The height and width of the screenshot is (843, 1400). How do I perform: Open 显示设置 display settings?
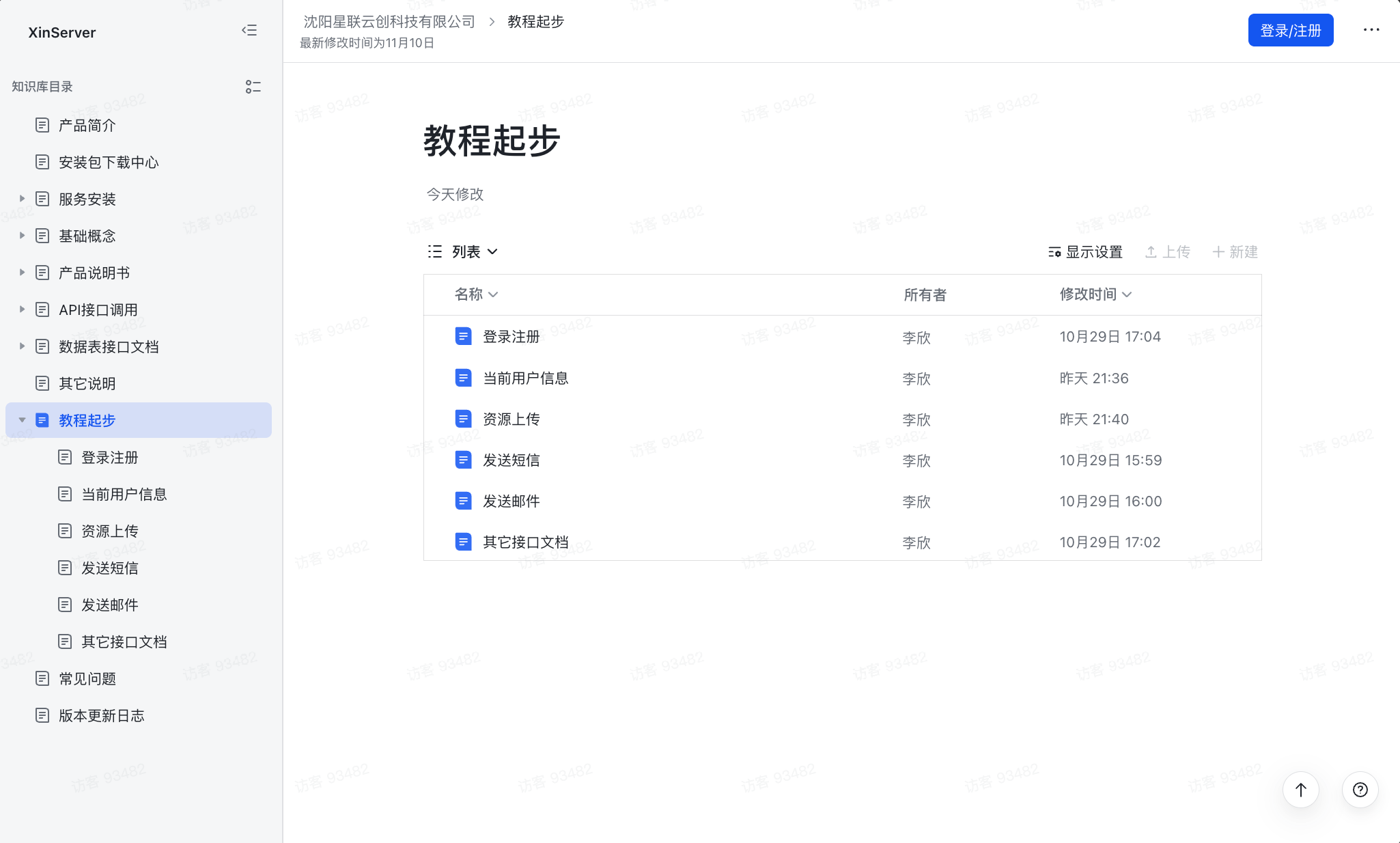(x=1088, y=252)
